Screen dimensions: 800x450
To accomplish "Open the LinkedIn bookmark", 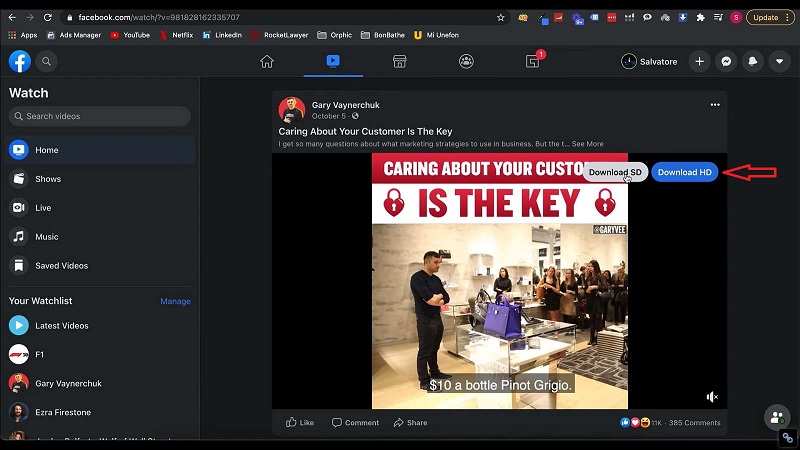I will (222, 35).
